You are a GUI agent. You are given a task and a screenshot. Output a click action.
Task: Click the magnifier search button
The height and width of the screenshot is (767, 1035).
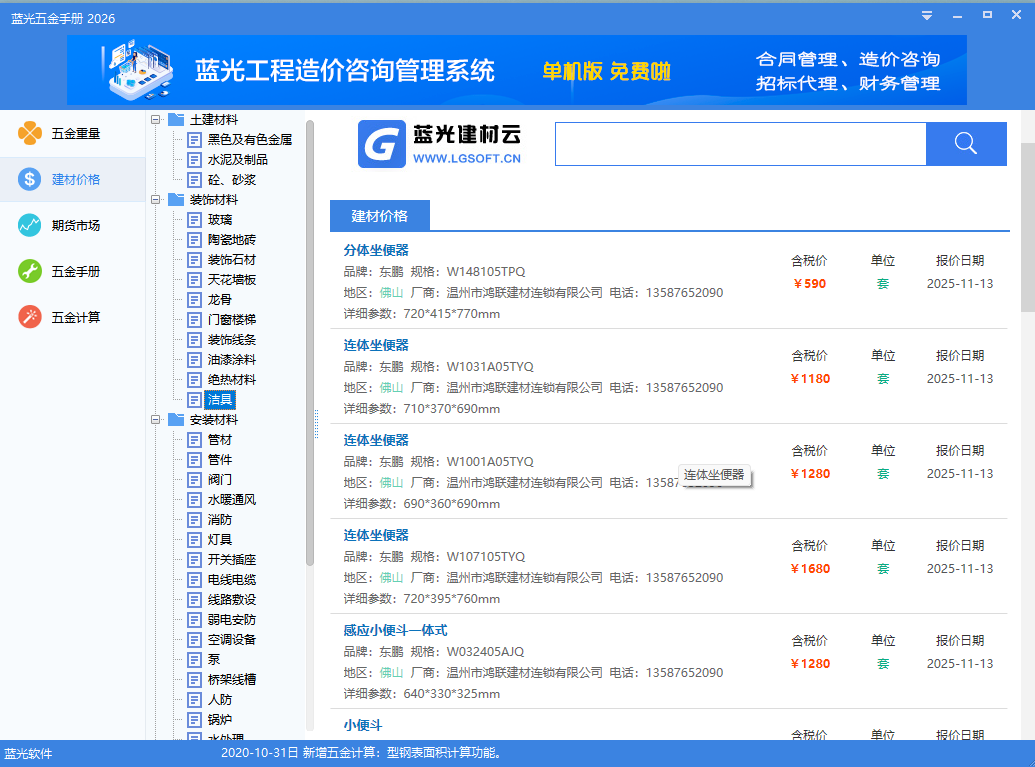coord(965,144)
